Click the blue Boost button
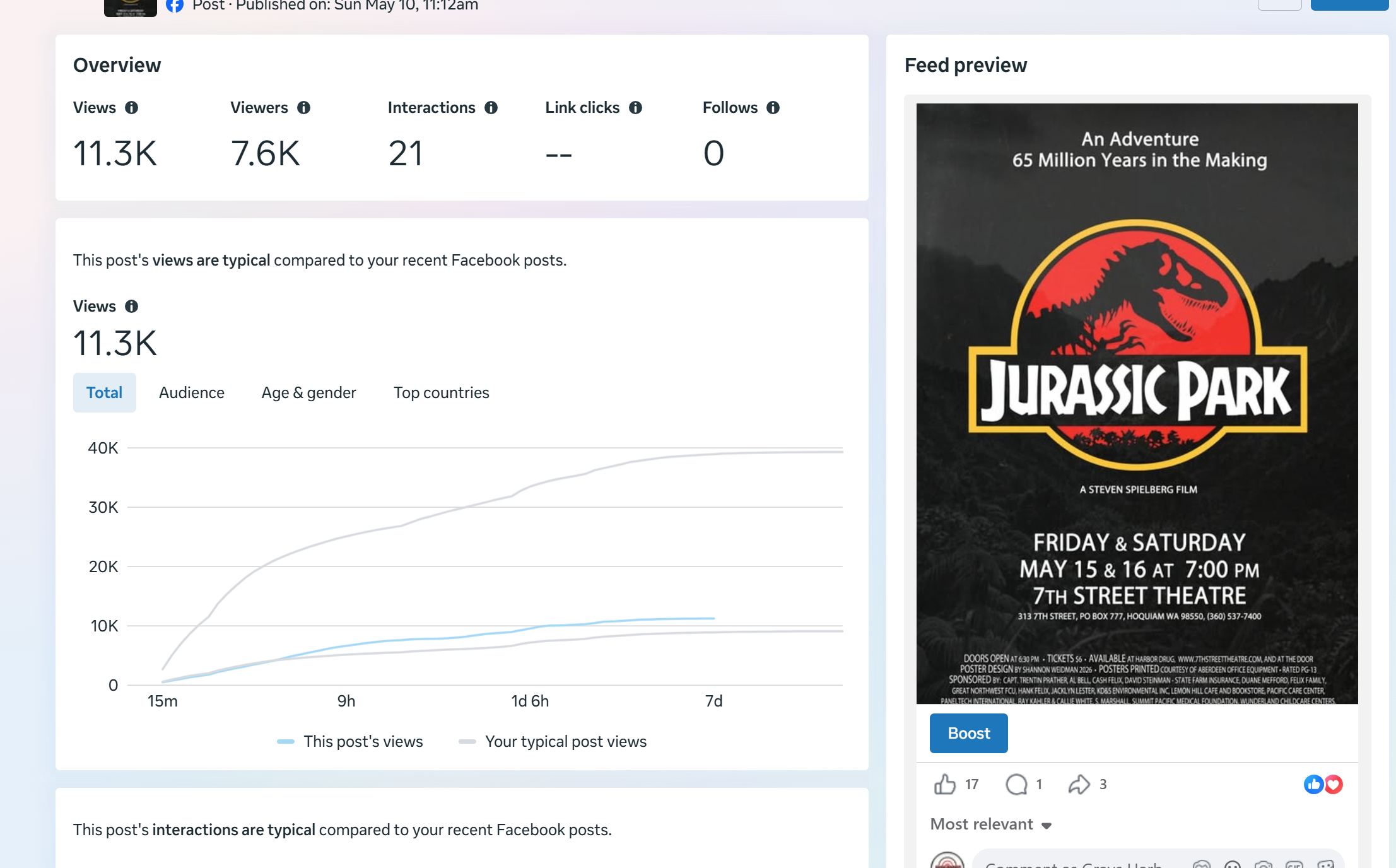The height and width of the screenshot is (868, 1396). tap(969, 733)
